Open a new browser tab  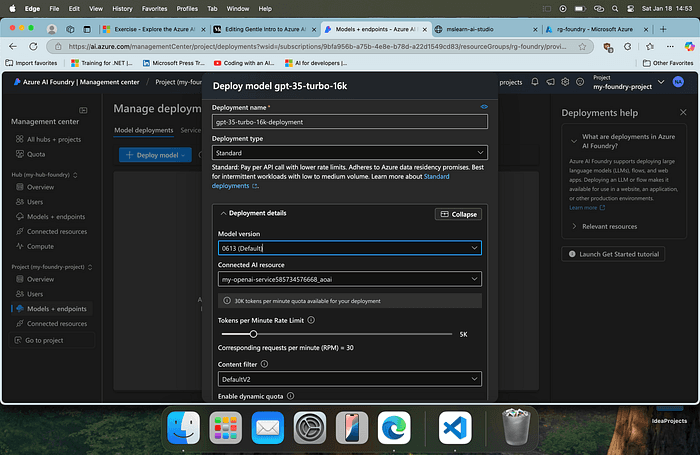pos(663,29)
